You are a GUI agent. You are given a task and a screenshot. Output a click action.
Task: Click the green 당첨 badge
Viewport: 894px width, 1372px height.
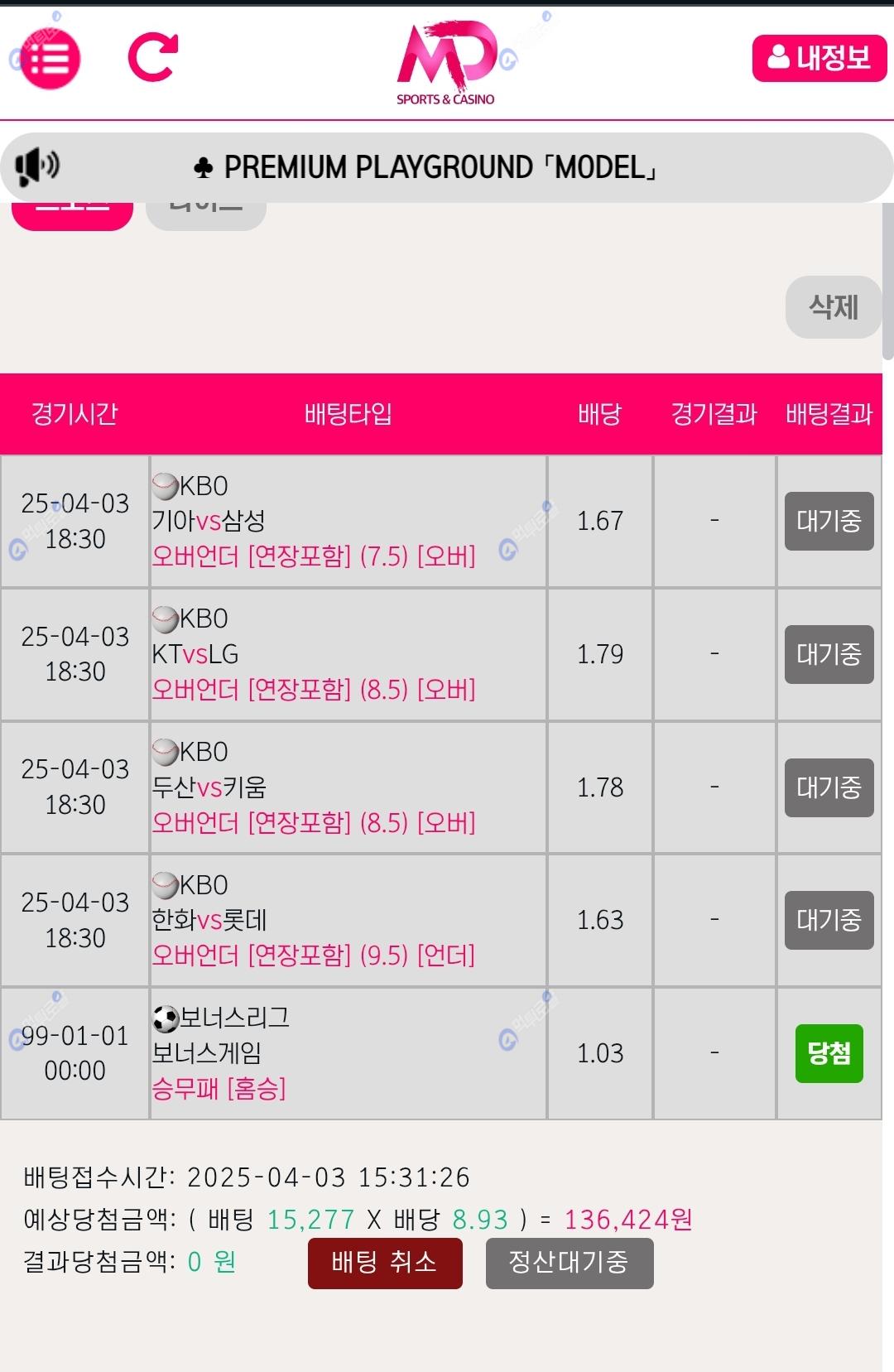pos(829,1053)
